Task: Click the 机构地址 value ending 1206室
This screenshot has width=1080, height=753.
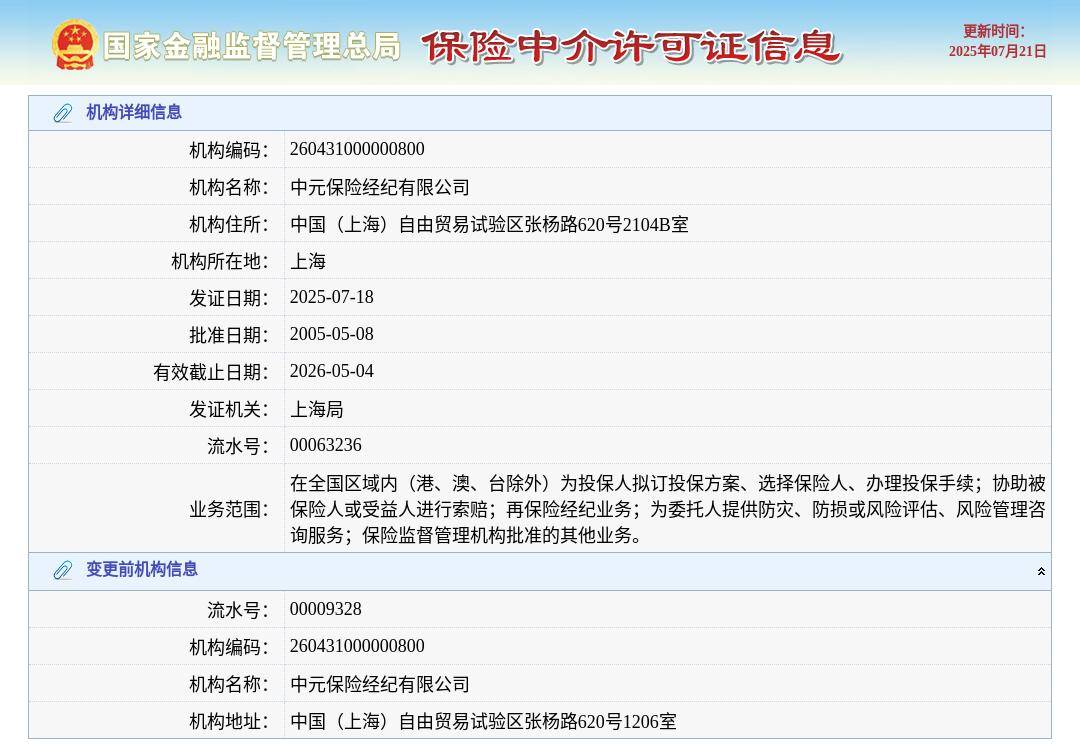Action: pos(483,721)
